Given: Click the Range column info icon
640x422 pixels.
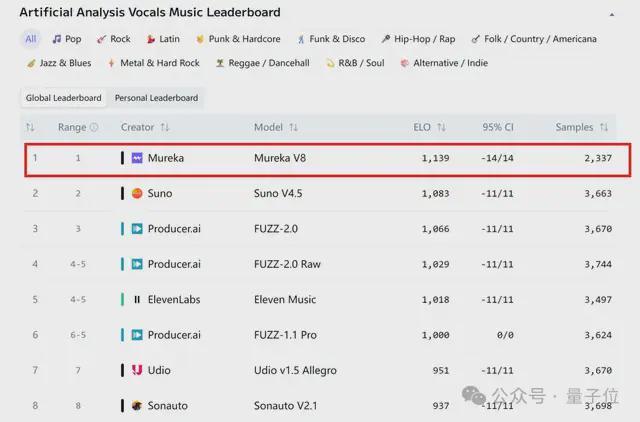Looking at the screenshot, I should pos(94,128).
